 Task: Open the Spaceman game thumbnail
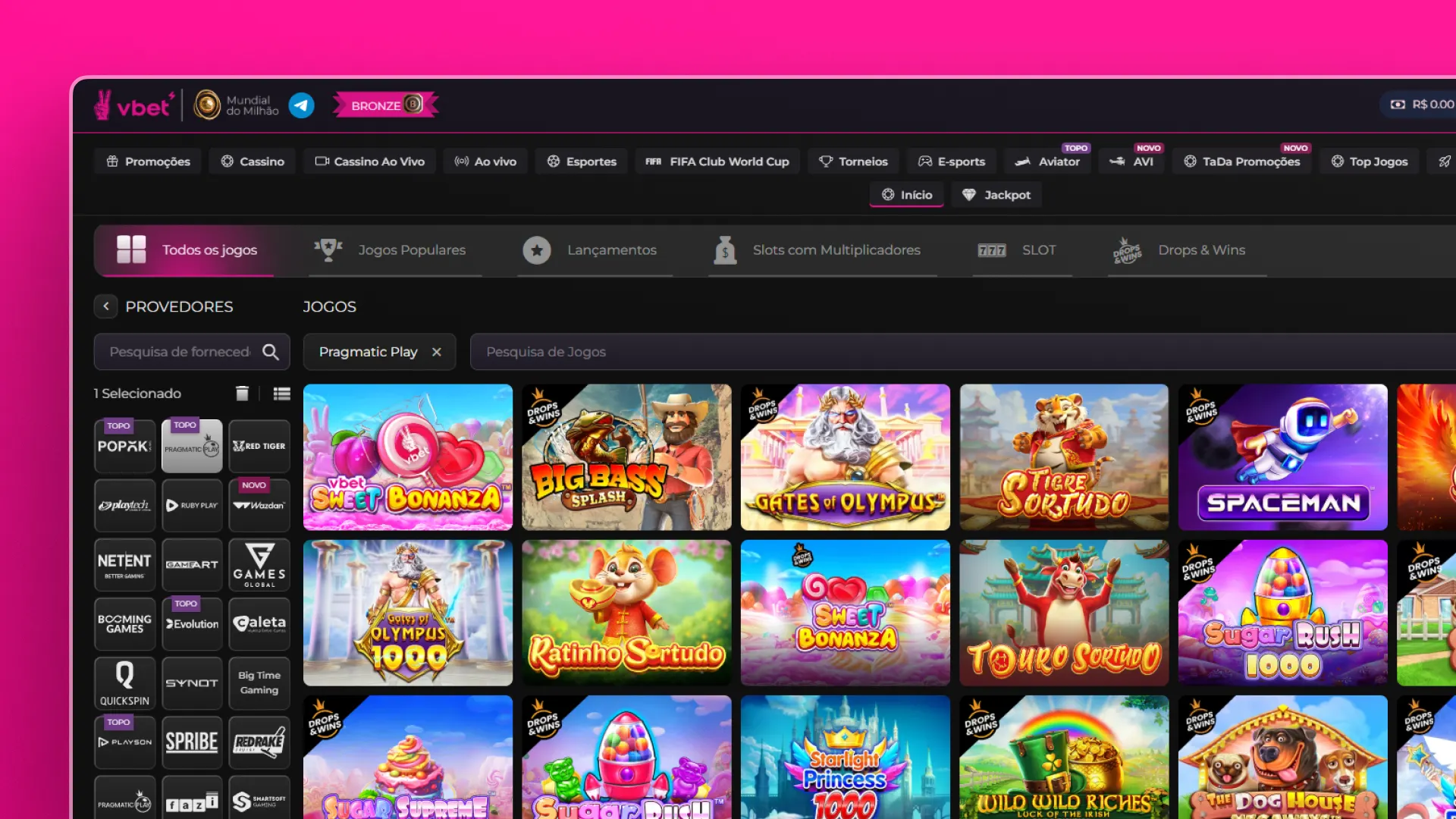tap(1282, 457)
